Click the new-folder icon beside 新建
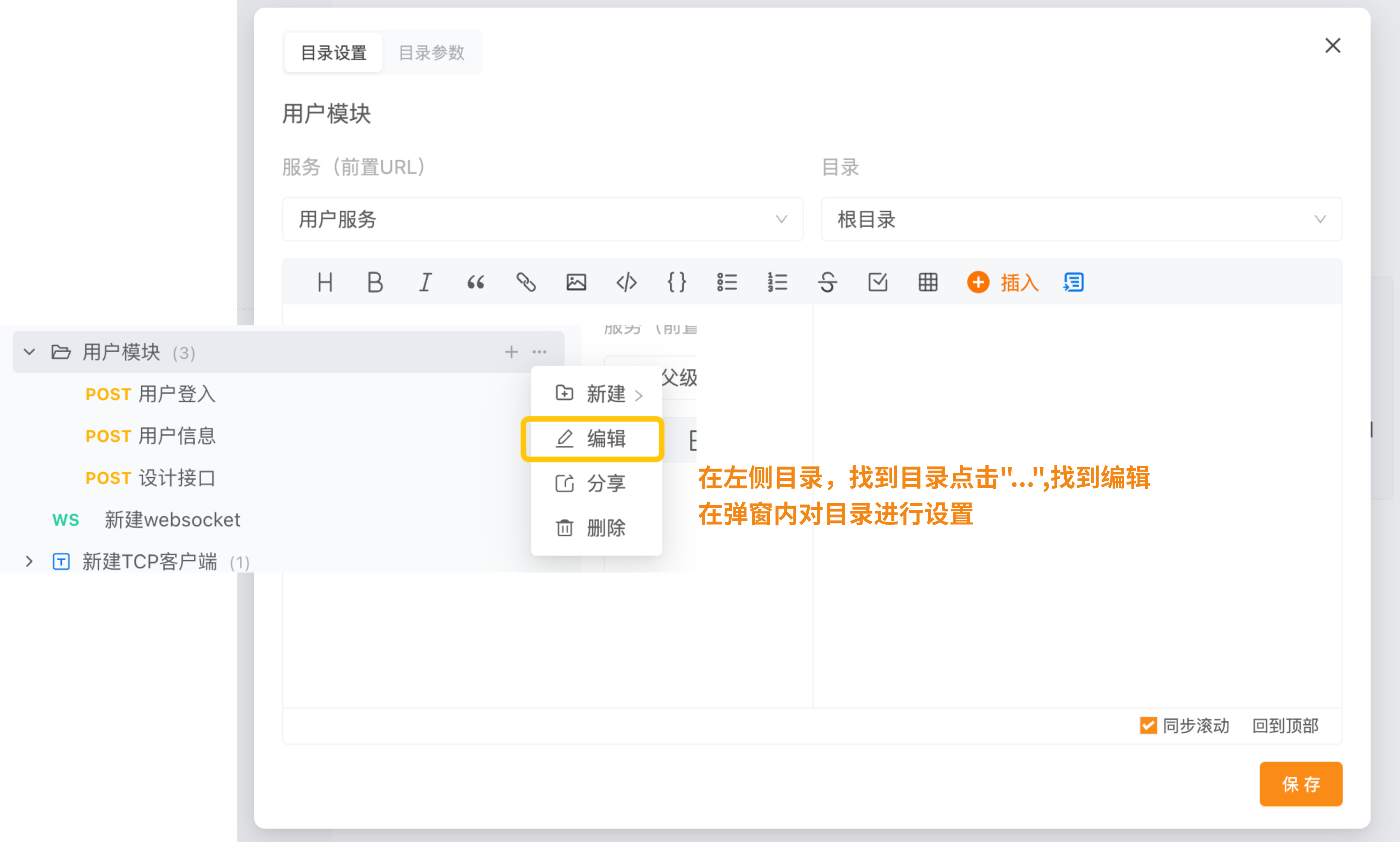 (x=564, y=393)
